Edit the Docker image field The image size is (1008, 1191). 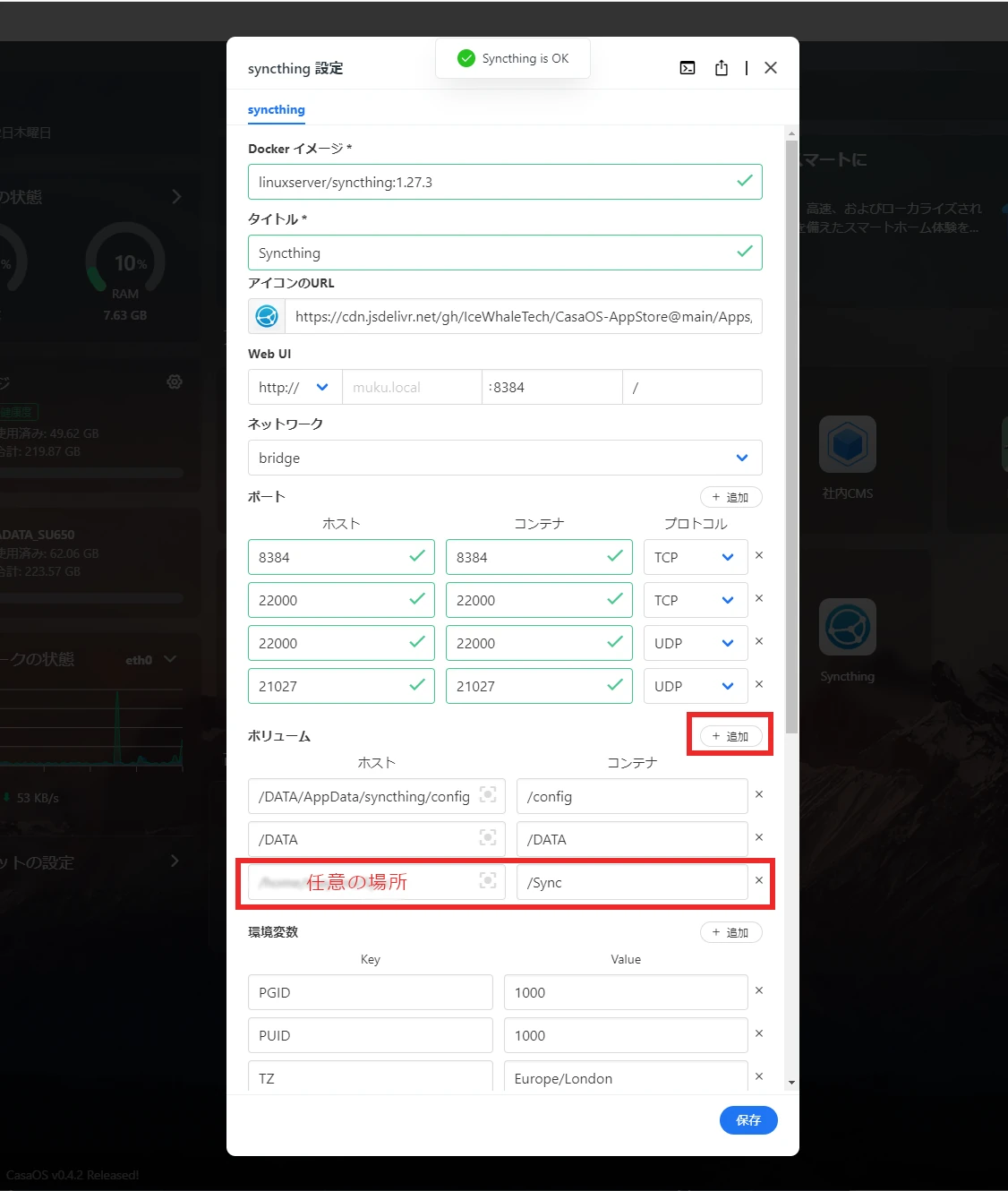505,182
